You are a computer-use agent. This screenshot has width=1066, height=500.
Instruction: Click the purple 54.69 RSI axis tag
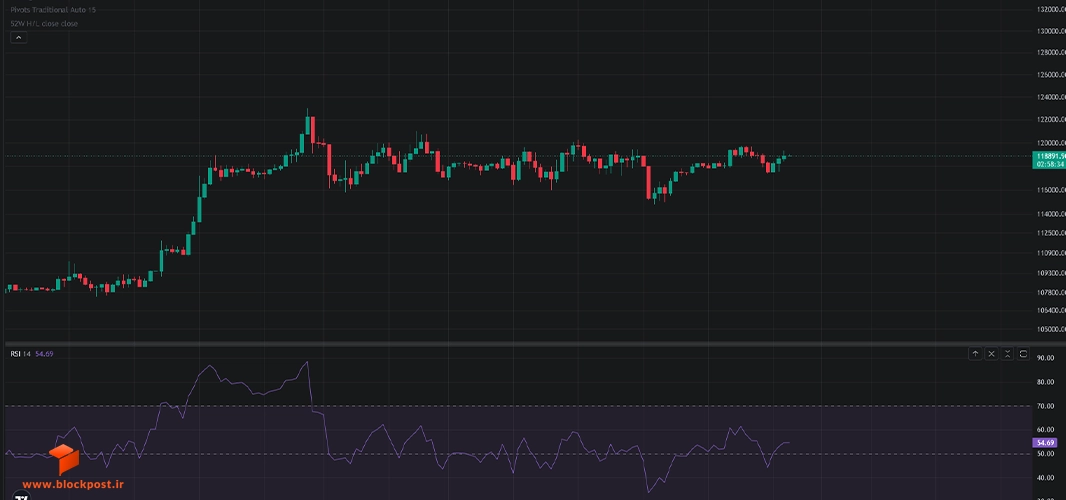tap(1044, 443)
